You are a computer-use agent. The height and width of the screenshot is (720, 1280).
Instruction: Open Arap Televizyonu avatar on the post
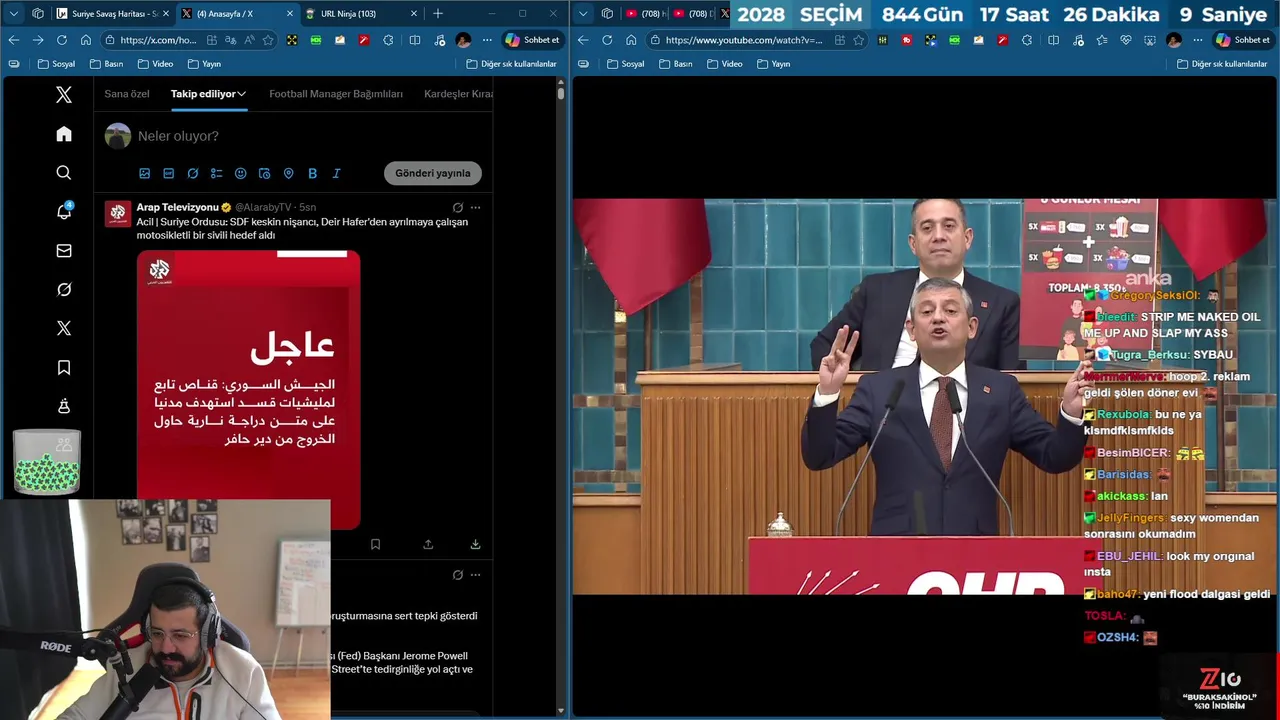point(119,213)
